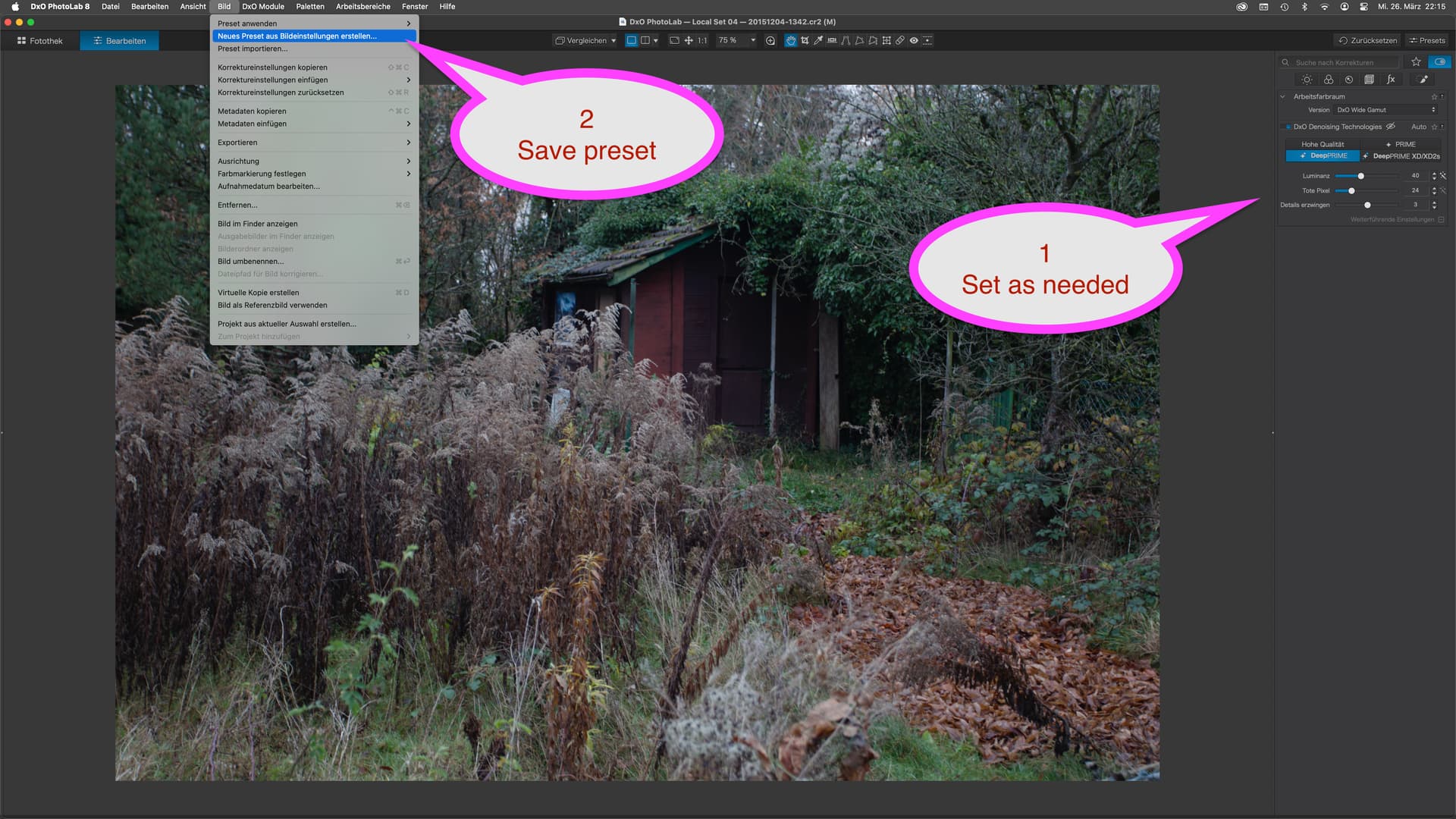Click the move/pan arrows icon

(689, 40)
